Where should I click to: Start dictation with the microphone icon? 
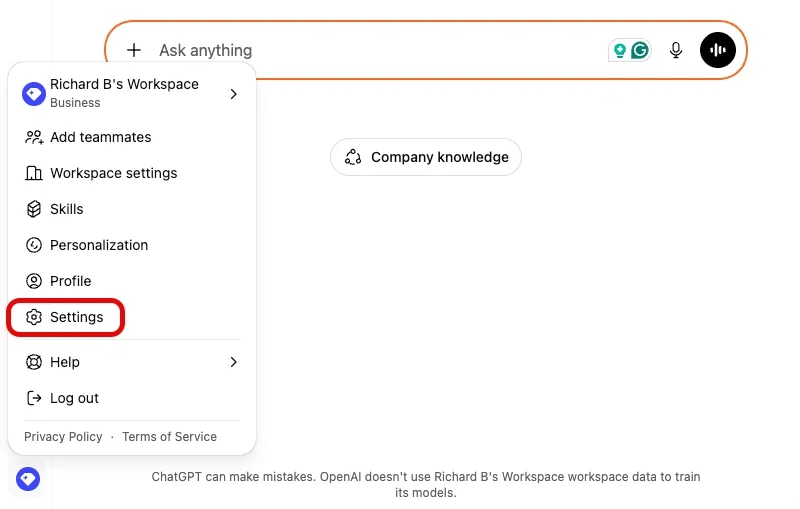tap(676, 50)
